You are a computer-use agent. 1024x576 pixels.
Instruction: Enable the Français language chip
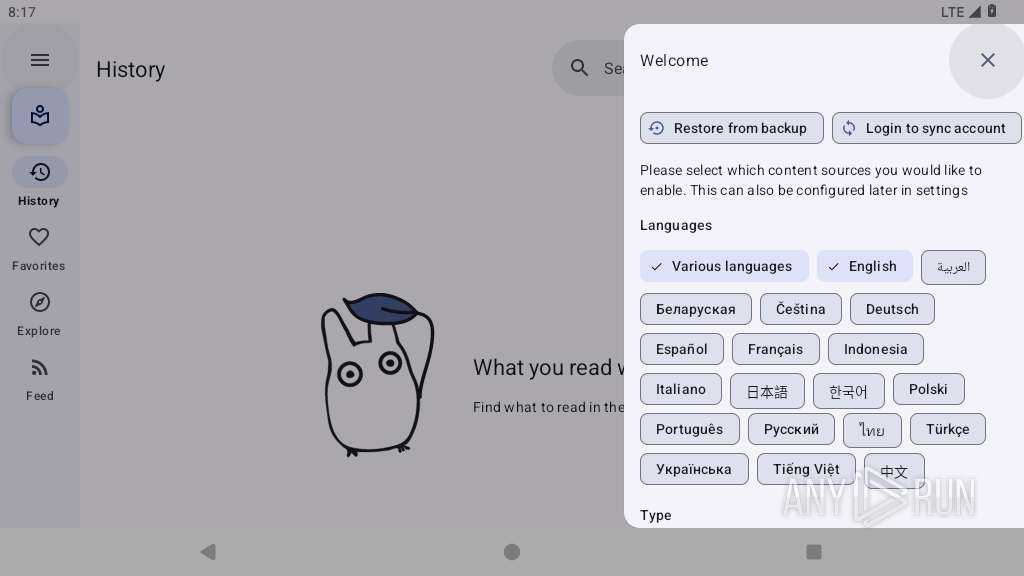(775, 349)
